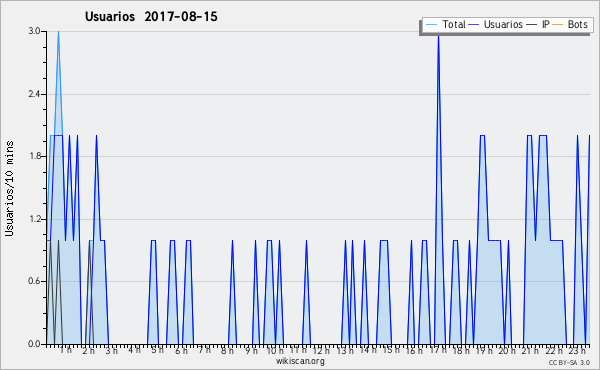This screenshot has height=370, width=600.
Task: Click the 0.0 y-axis value
Action: point(34,344)
